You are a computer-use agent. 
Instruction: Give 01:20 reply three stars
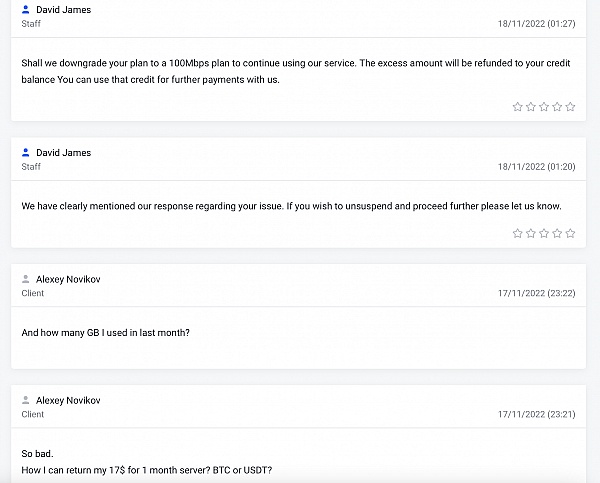click(x=544, y=233)
